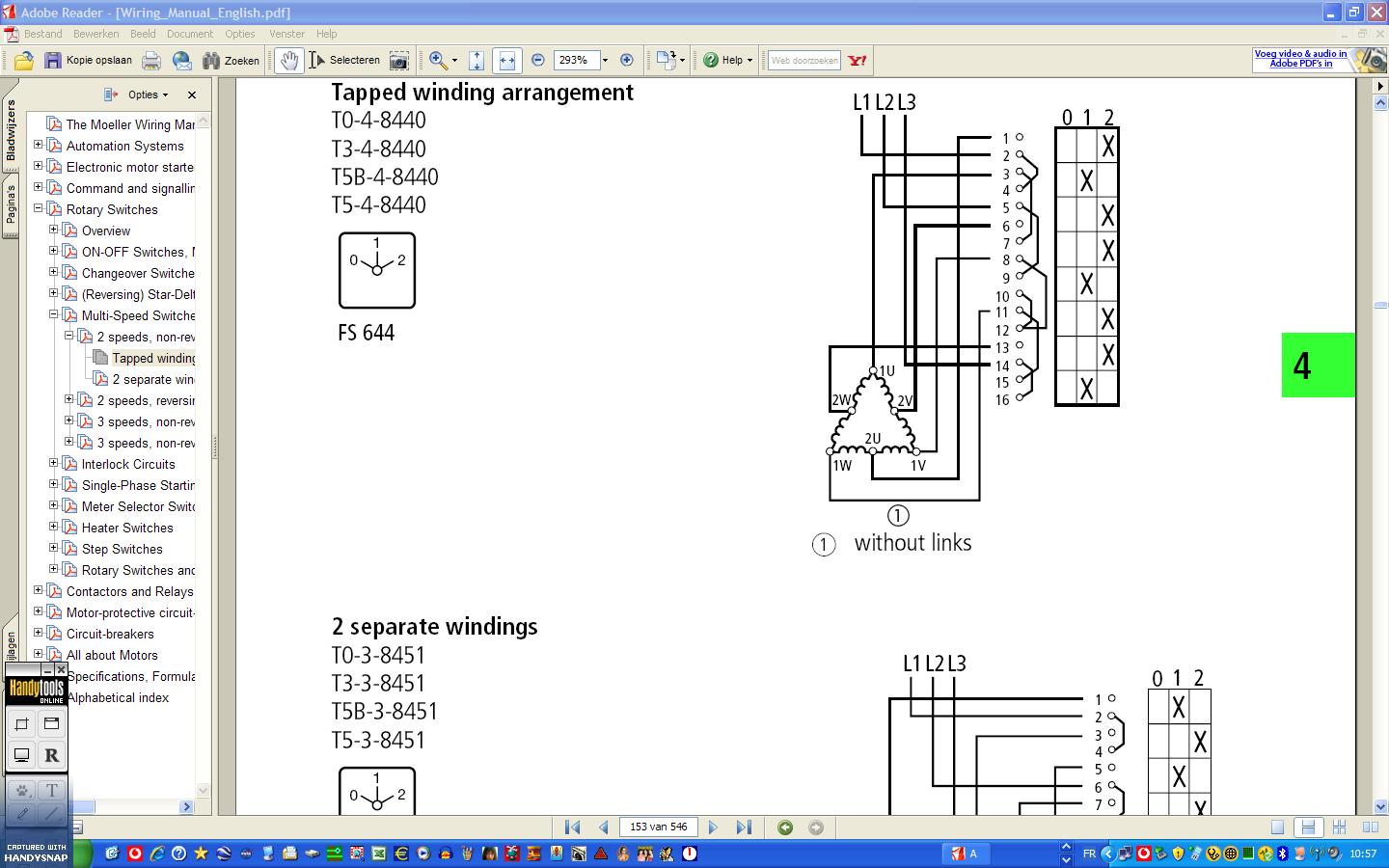Activate Fit Width view button

pos(506,60)
